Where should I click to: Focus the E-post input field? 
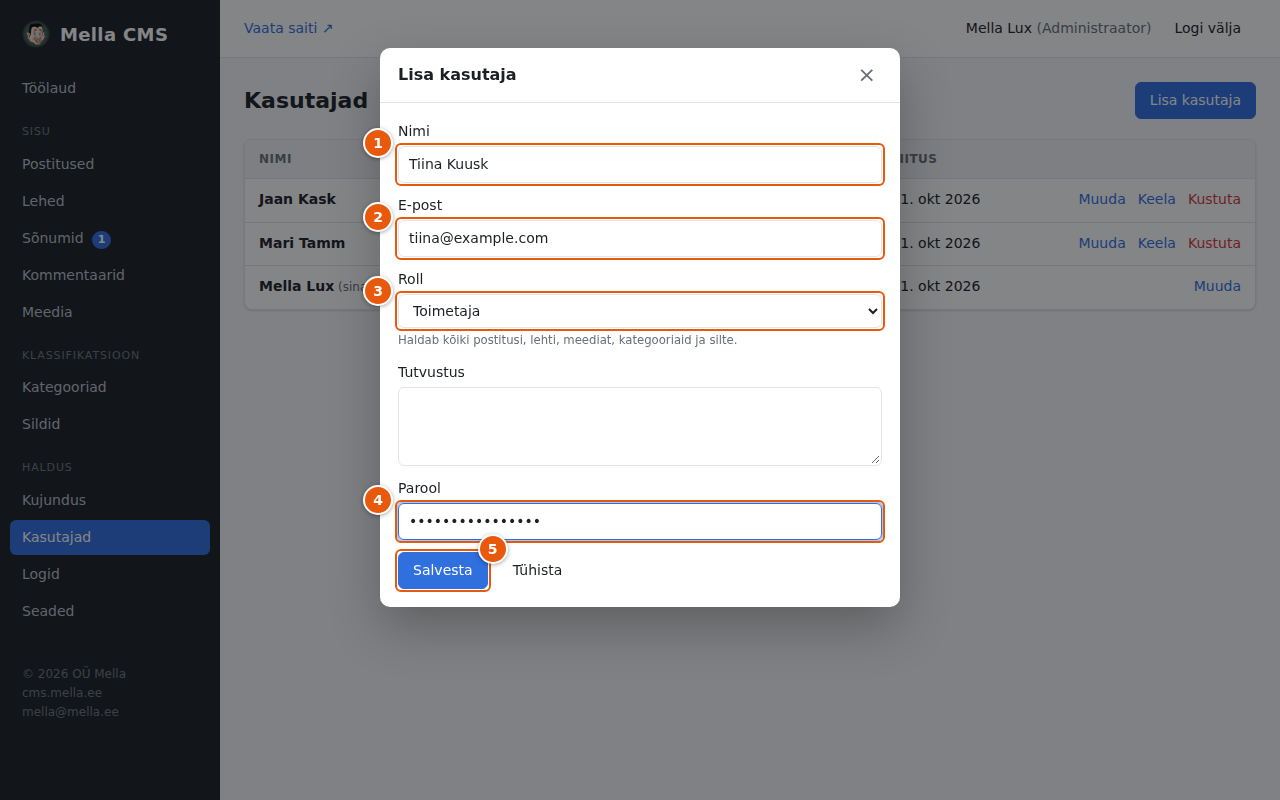point(640,238)
